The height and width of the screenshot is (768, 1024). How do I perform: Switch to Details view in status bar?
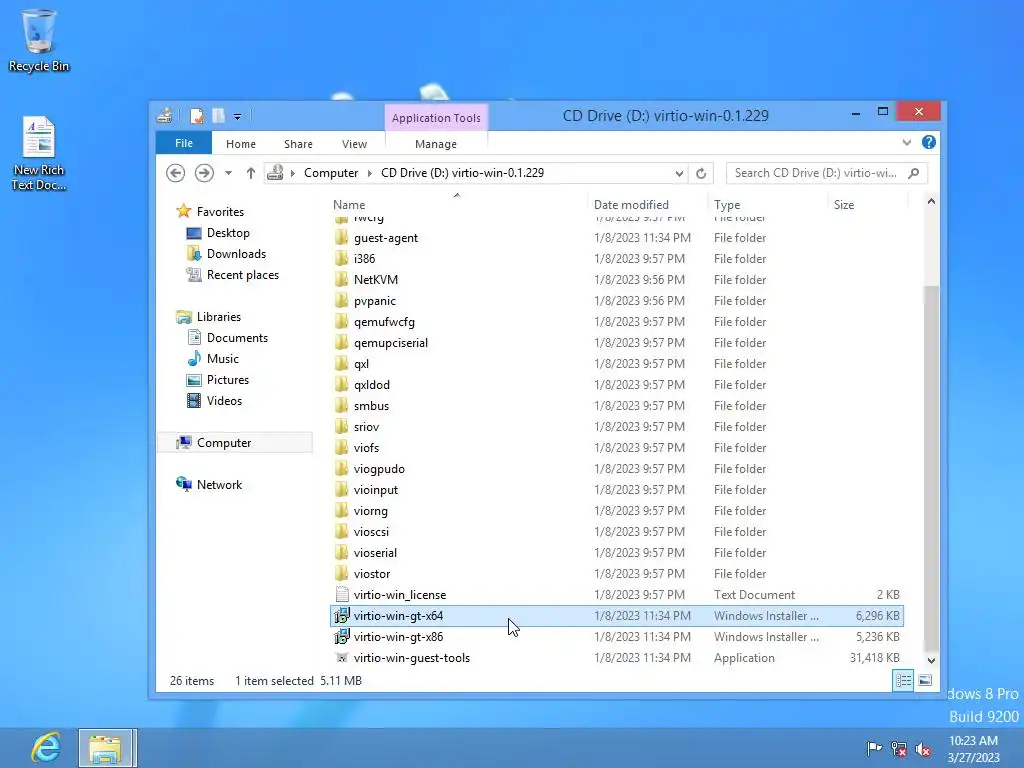point(903,680)
